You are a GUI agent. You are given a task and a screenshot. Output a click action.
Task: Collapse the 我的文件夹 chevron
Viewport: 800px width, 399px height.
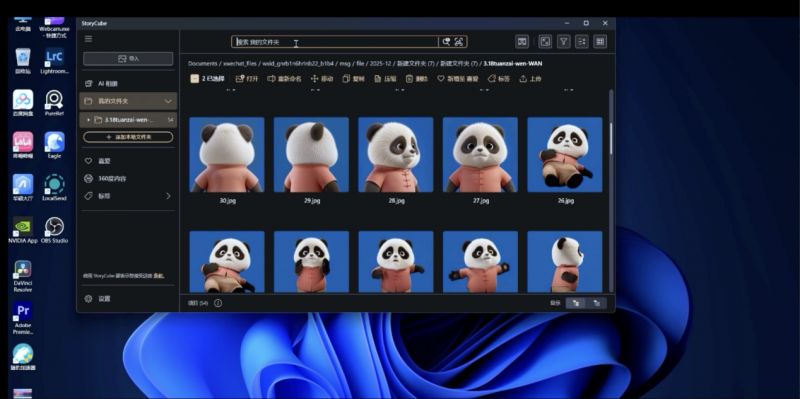(168, 101)
